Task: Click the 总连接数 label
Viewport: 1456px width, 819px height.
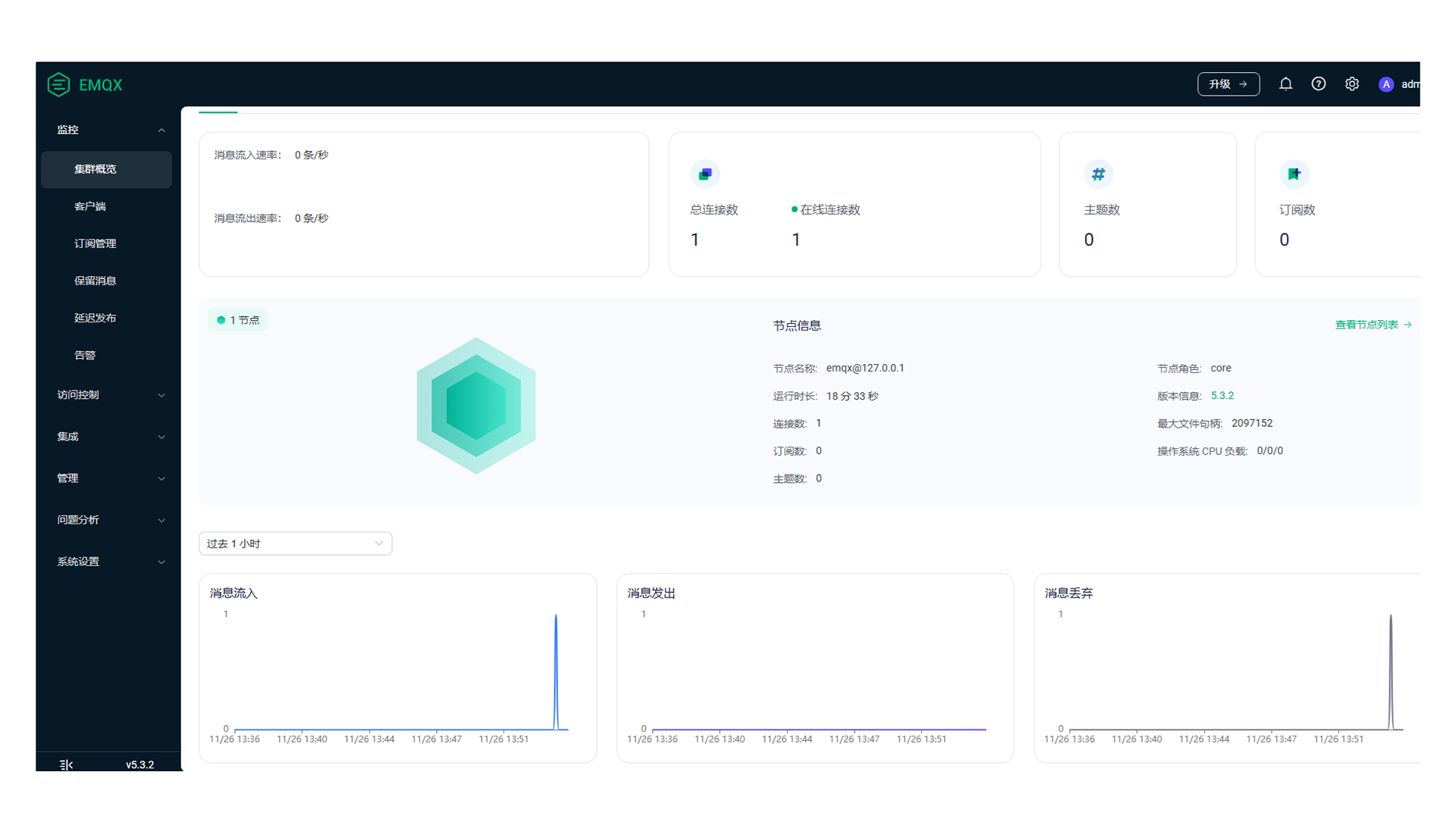Action: (x=714, y=210)
